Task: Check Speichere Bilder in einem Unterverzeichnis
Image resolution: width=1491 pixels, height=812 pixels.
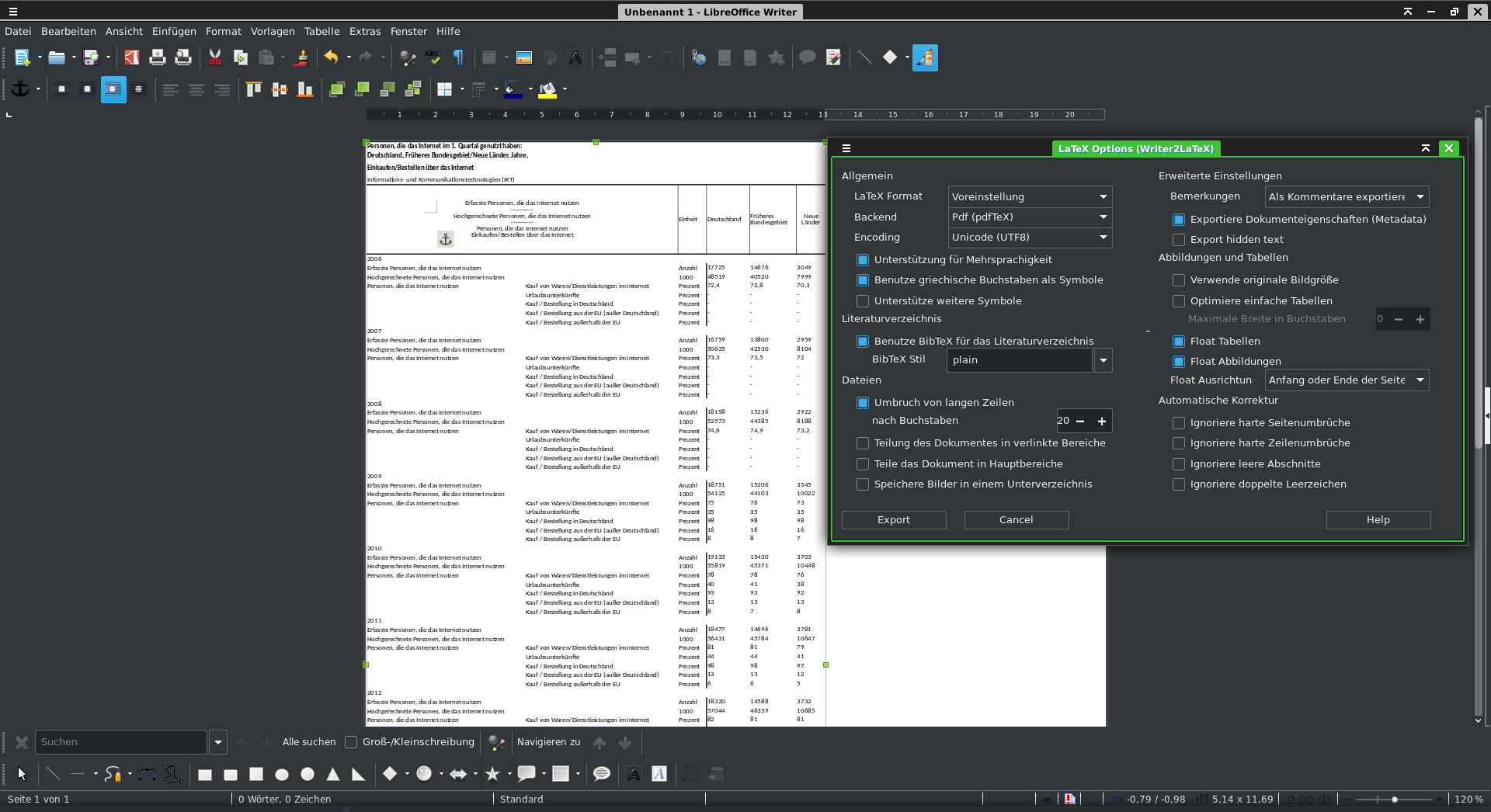Action: point(863,484)
